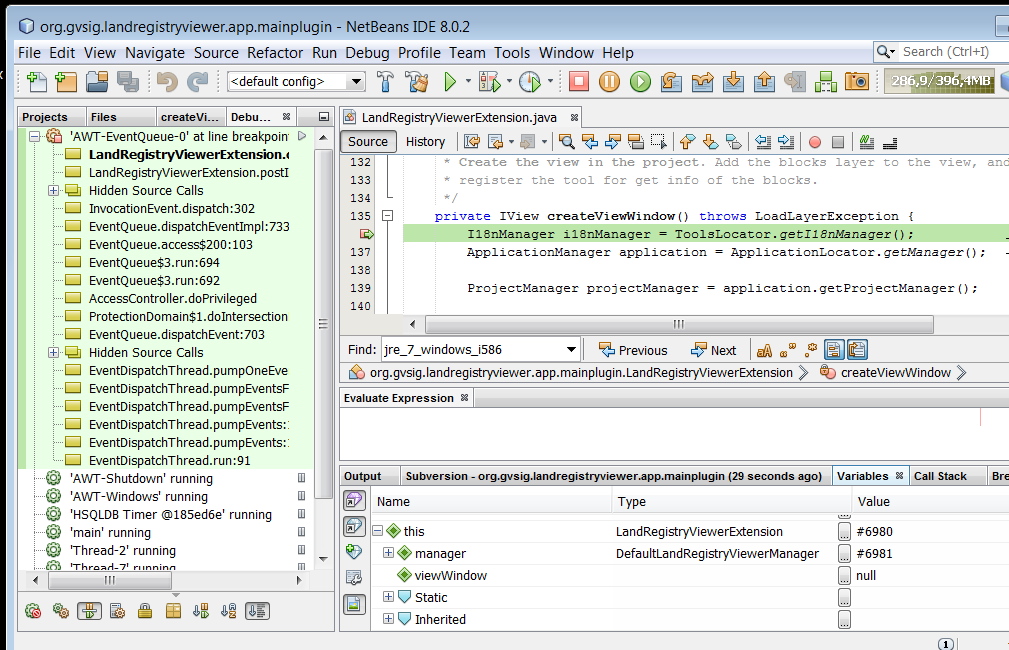Switch to the Call Stack tab
Viewport: 1009px width, 650px height.
tap(940, 477)
